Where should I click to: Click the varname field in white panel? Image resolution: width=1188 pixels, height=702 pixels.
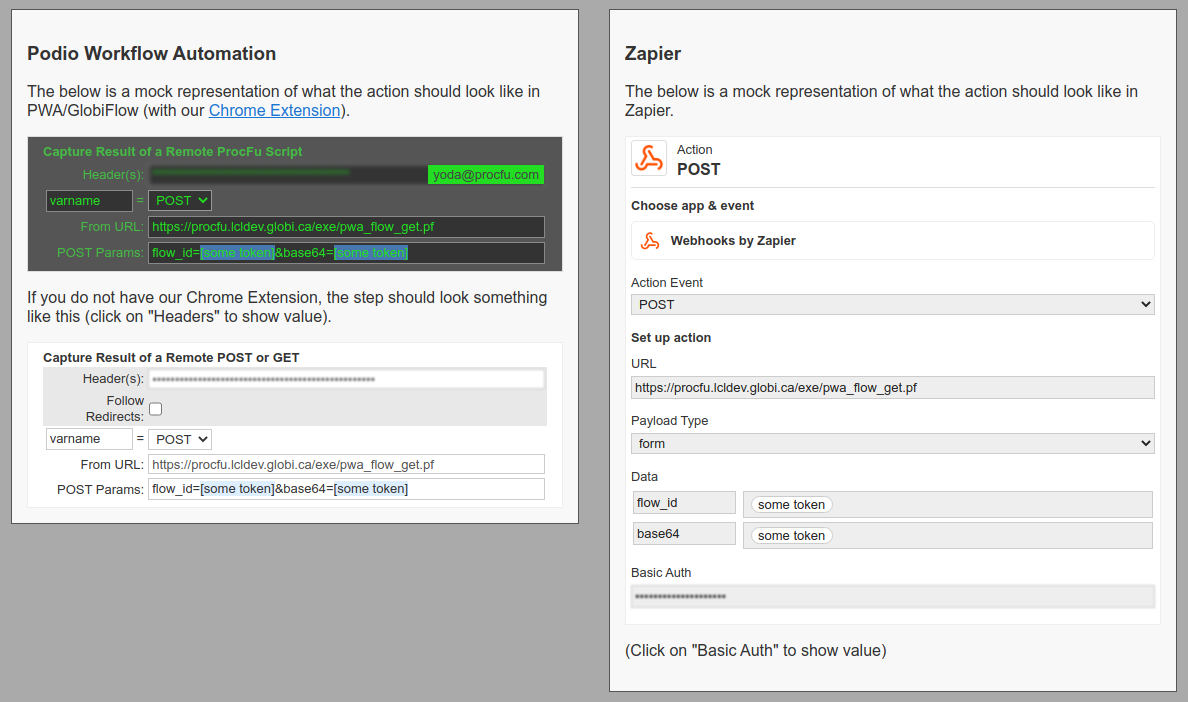(89, 439)
